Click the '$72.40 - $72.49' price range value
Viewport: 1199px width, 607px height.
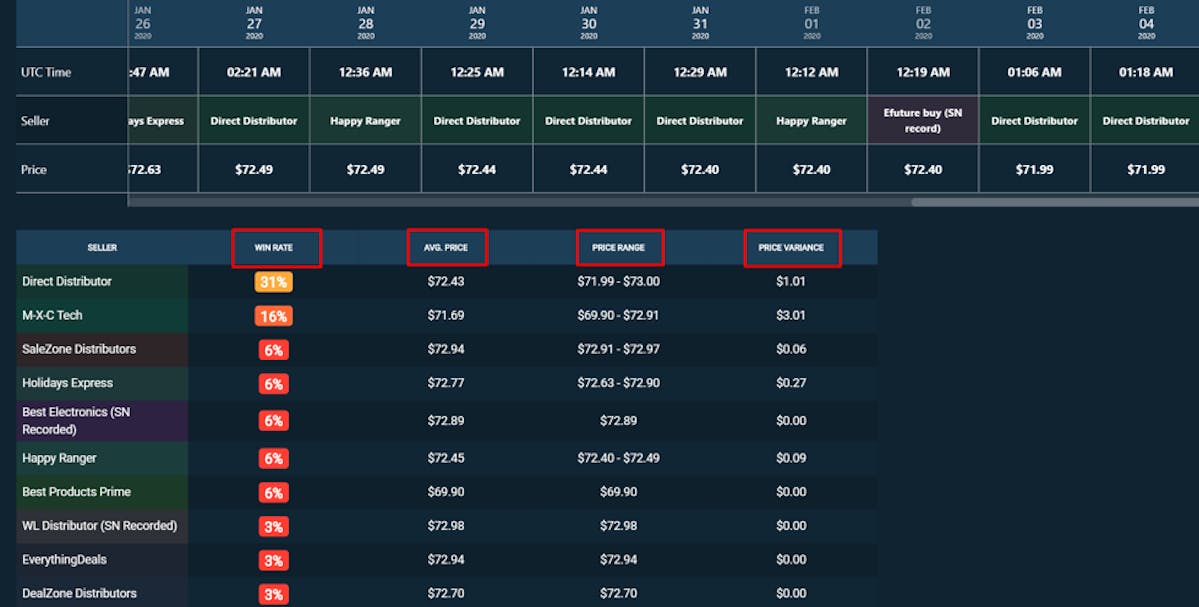tap(619, 458)
